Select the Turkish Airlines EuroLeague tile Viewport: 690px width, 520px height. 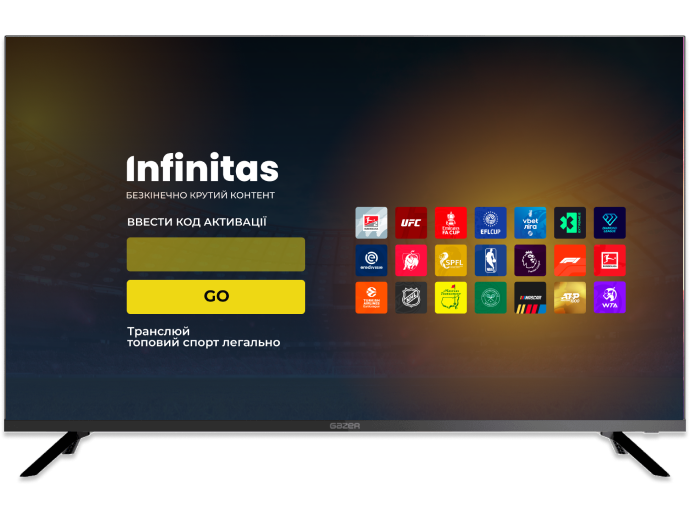pyautogui.click(x=371, y=297)
